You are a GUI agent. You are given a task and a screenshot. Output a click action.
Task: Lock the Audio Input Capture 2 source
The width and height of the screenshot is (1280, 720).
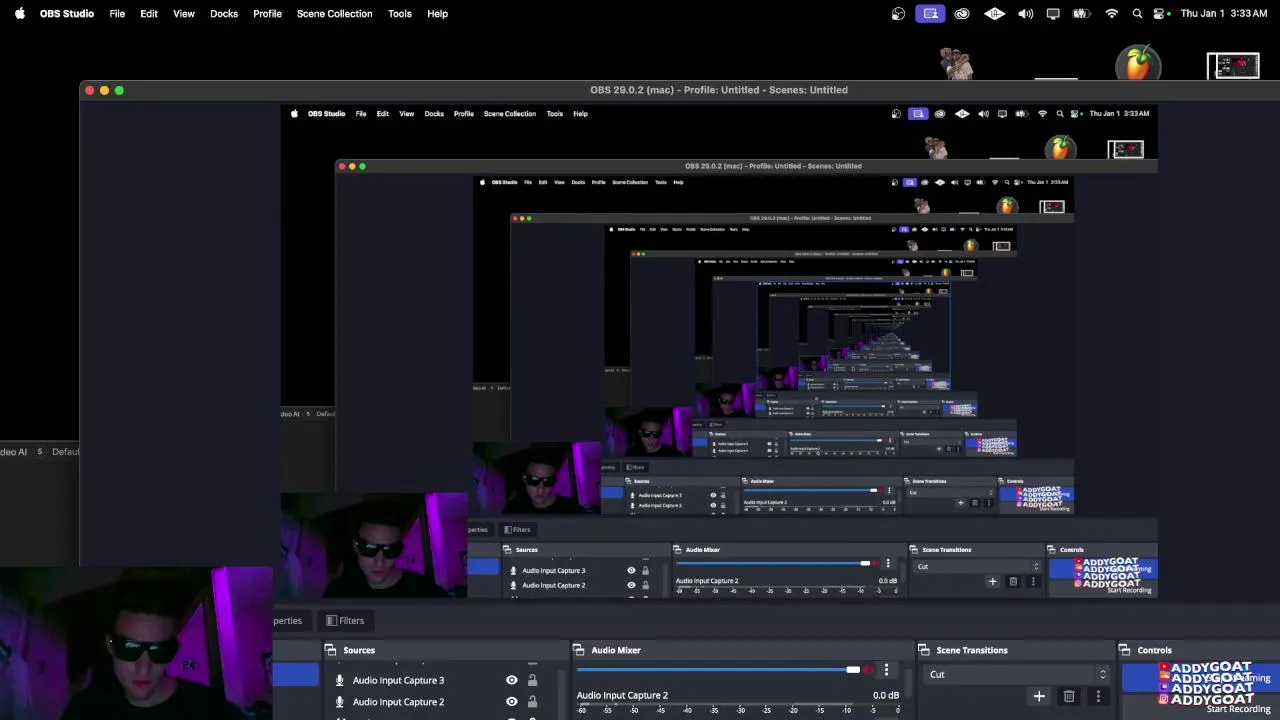532,702
